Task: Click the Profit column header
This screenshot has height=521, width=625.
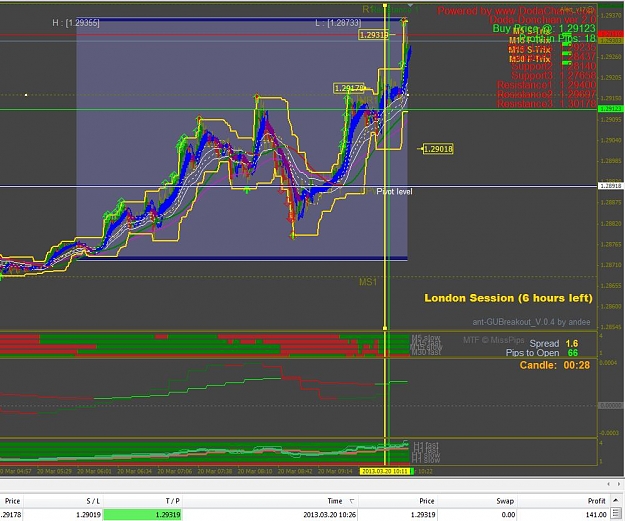Action: [x=597, y=501]
